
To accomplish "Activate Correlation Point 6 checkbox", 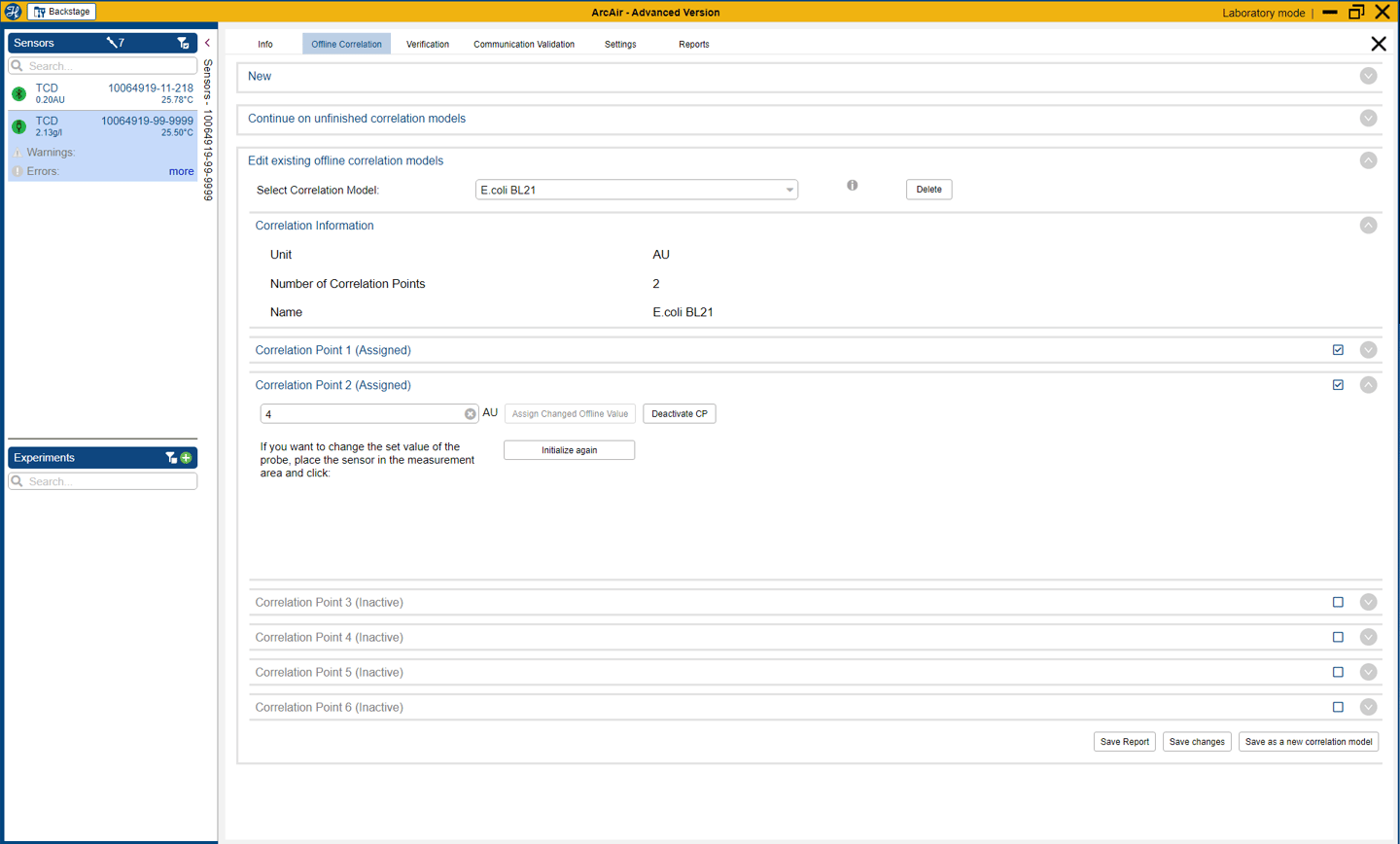I will 1338,707.
